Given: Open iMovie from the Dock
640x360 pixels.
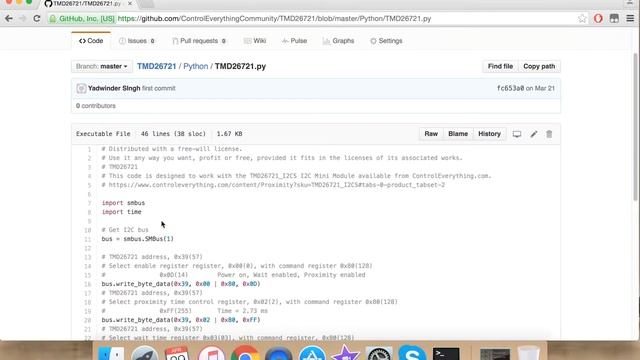Looking at the screenshot, I should coord(345,353).
